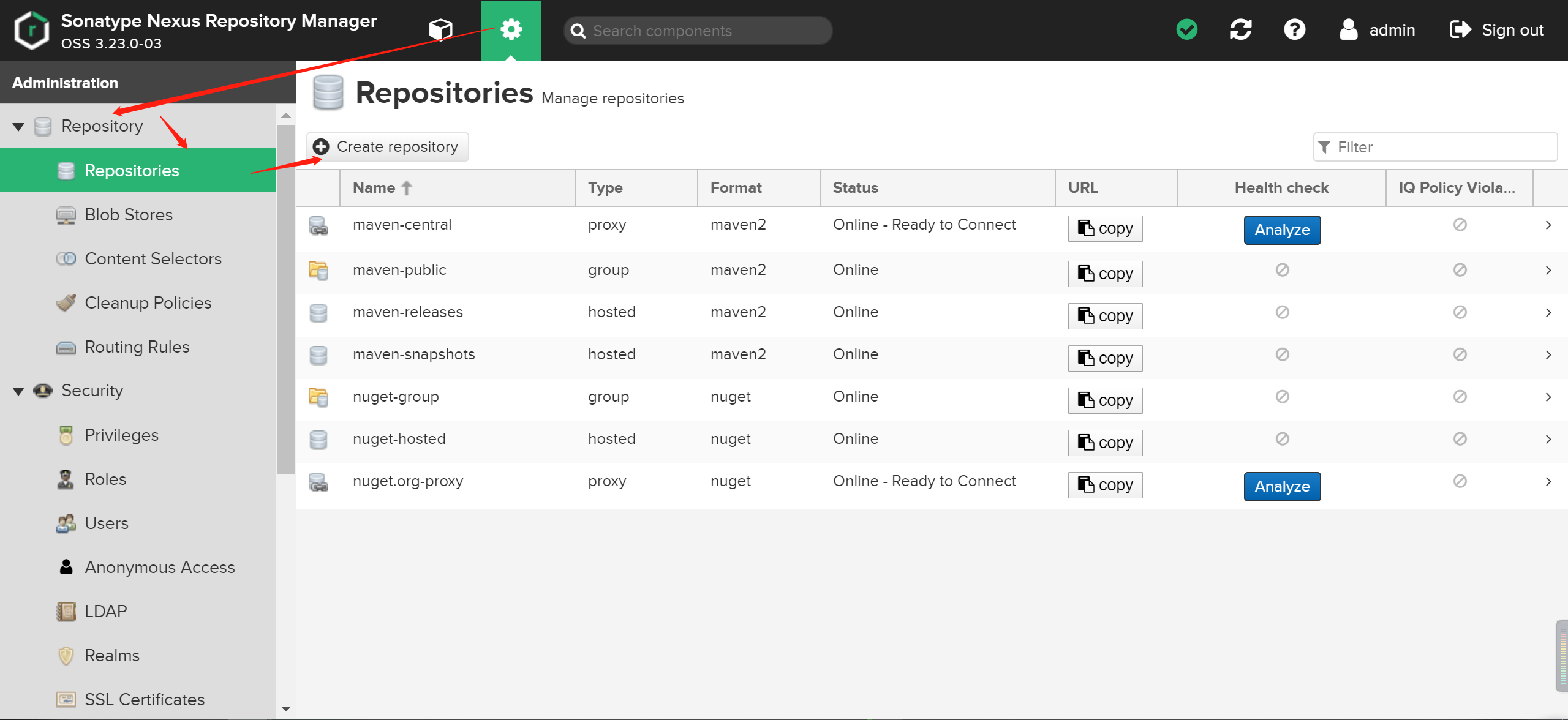Image resolution: width=1568 pixels, height=720 pixels.
Task: Click the Administration gear icon
Action: 511,29
